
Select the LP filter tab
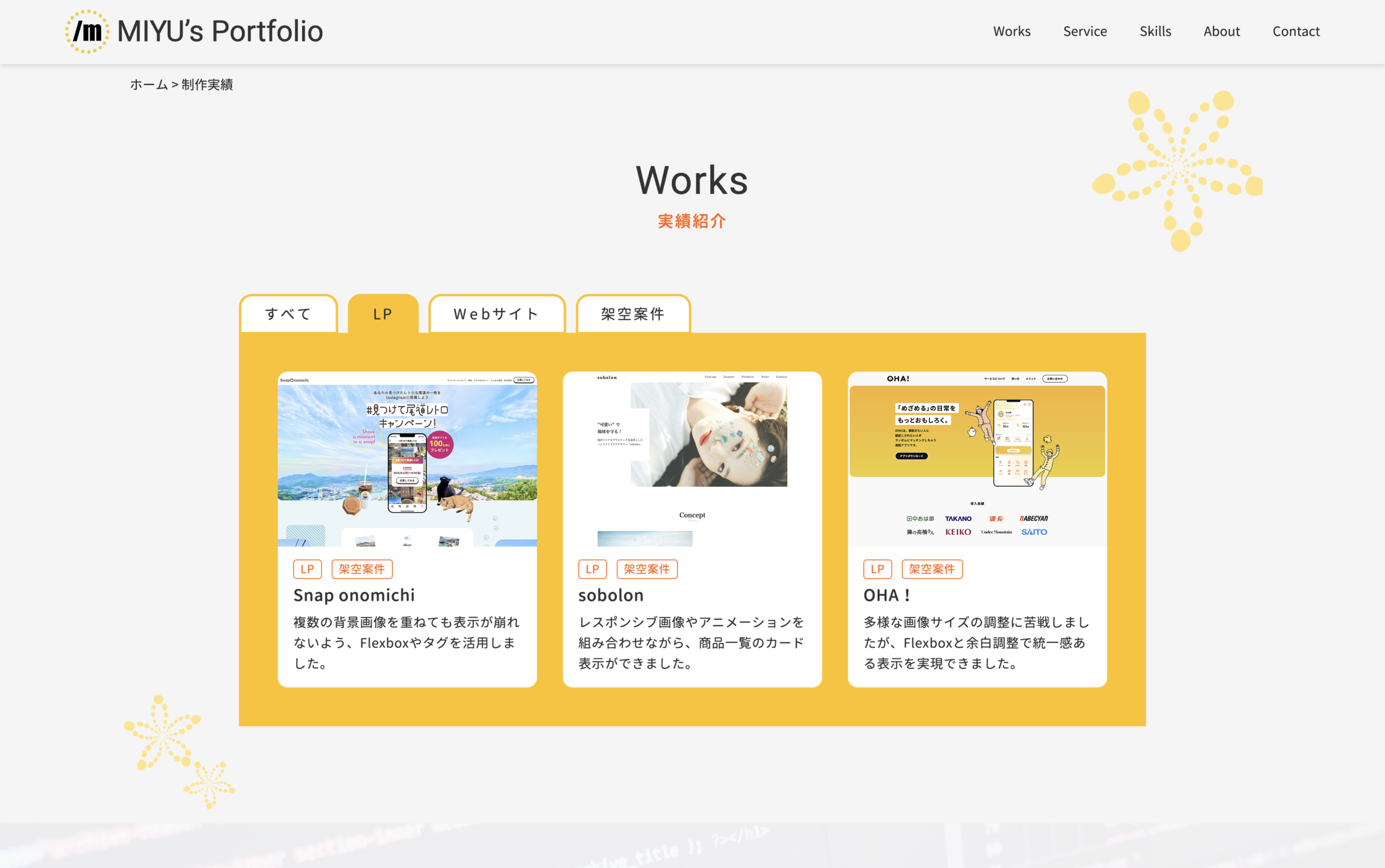point(383,314)
